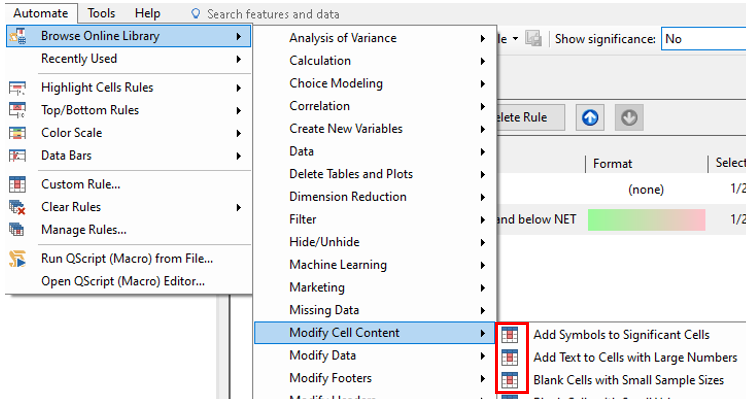
Task: Expand Analysis of Variance submenu
Action: [375, 38]
